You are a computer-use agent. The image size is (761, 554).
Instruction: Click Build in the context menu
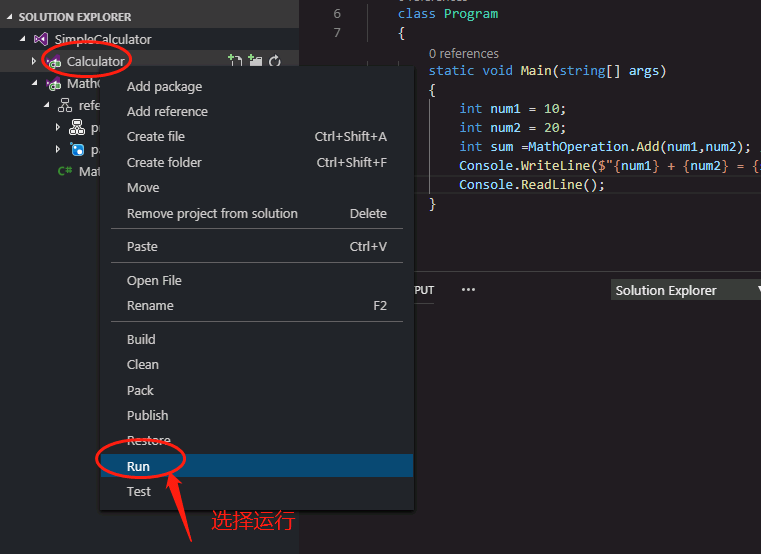click(141, 339)
